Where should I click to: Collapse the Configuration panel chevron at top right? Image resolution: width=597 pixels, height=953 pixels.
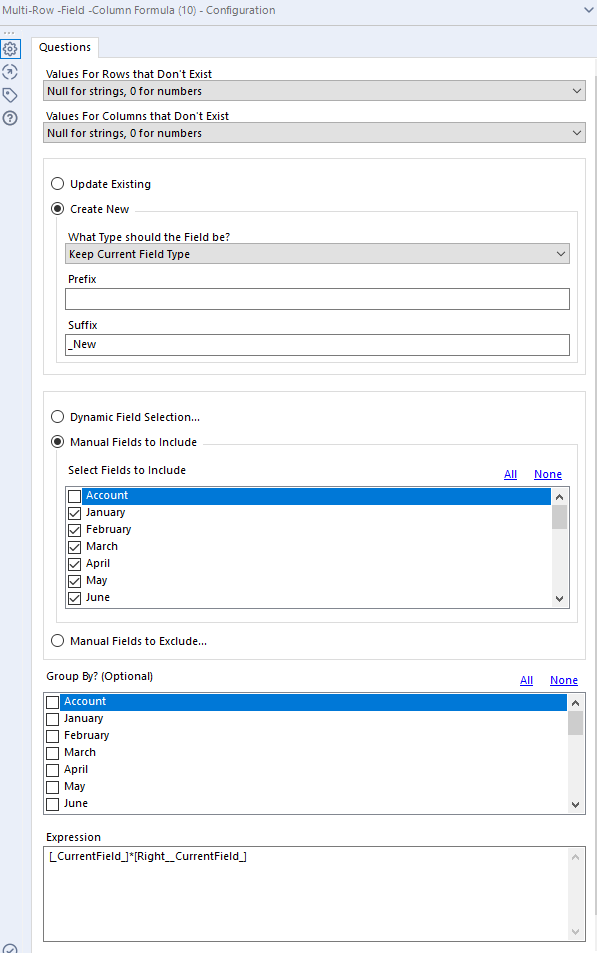588,10
